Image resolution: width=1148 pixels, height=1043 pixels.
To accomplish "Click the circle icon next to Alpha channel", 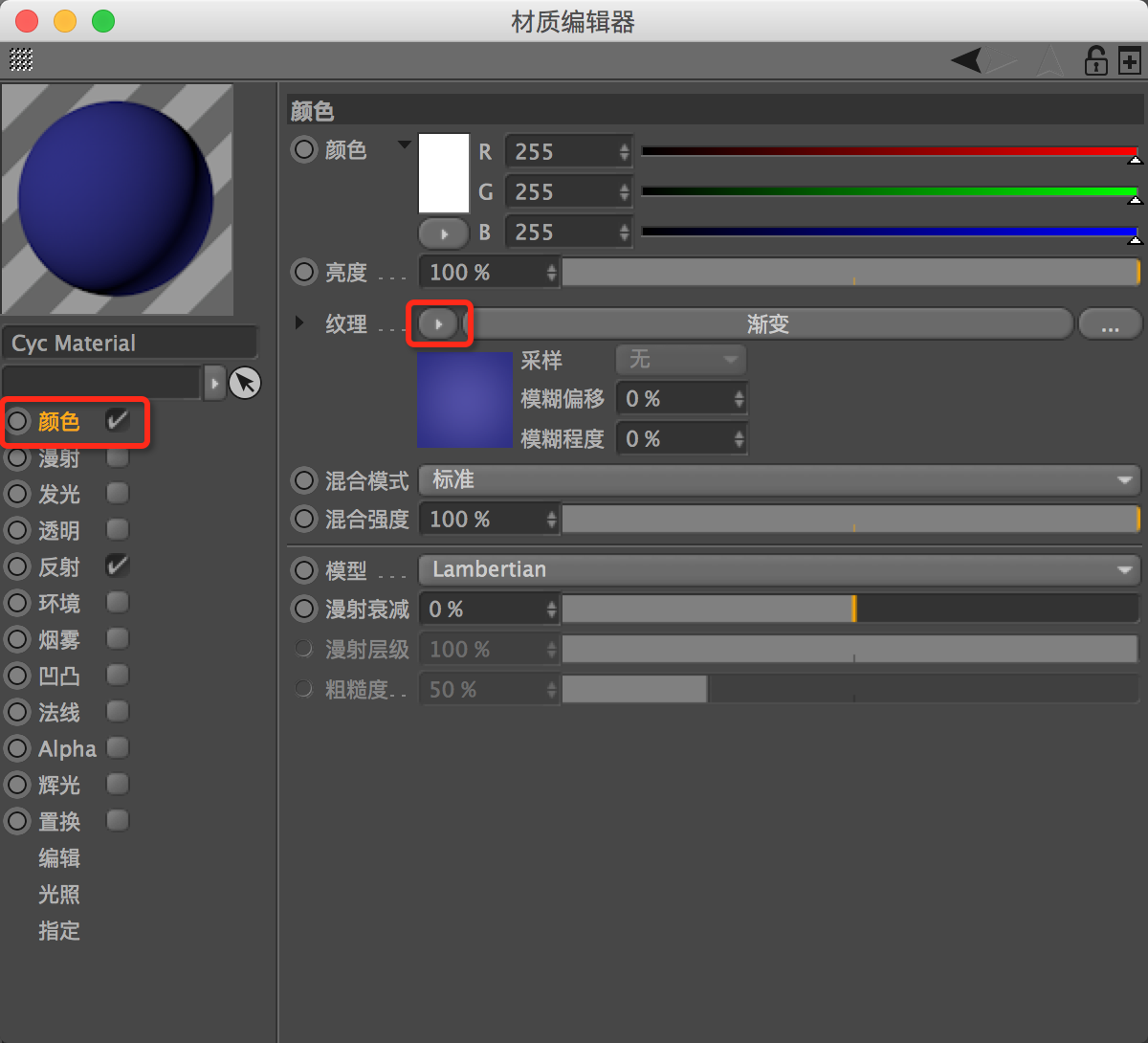I will pyautogui.click(x=18, y=748).
